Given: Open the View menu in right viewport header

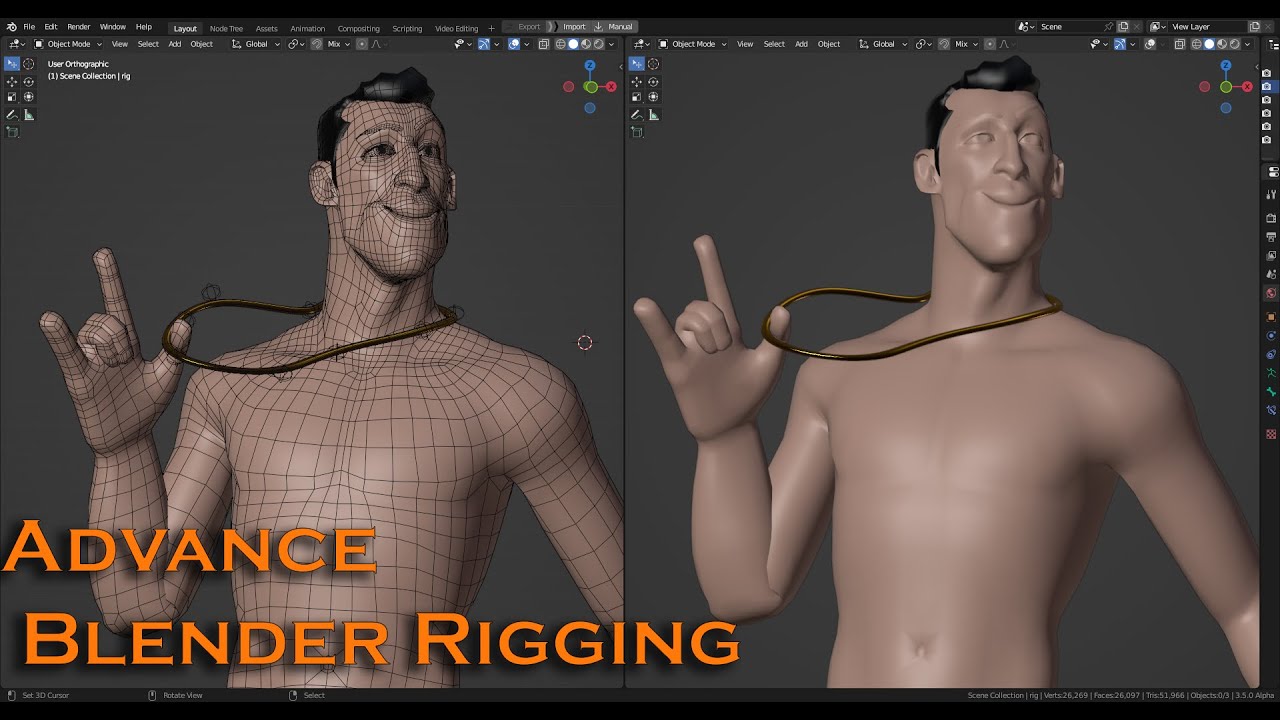Looking at the screenshot, I should point(745,44).
